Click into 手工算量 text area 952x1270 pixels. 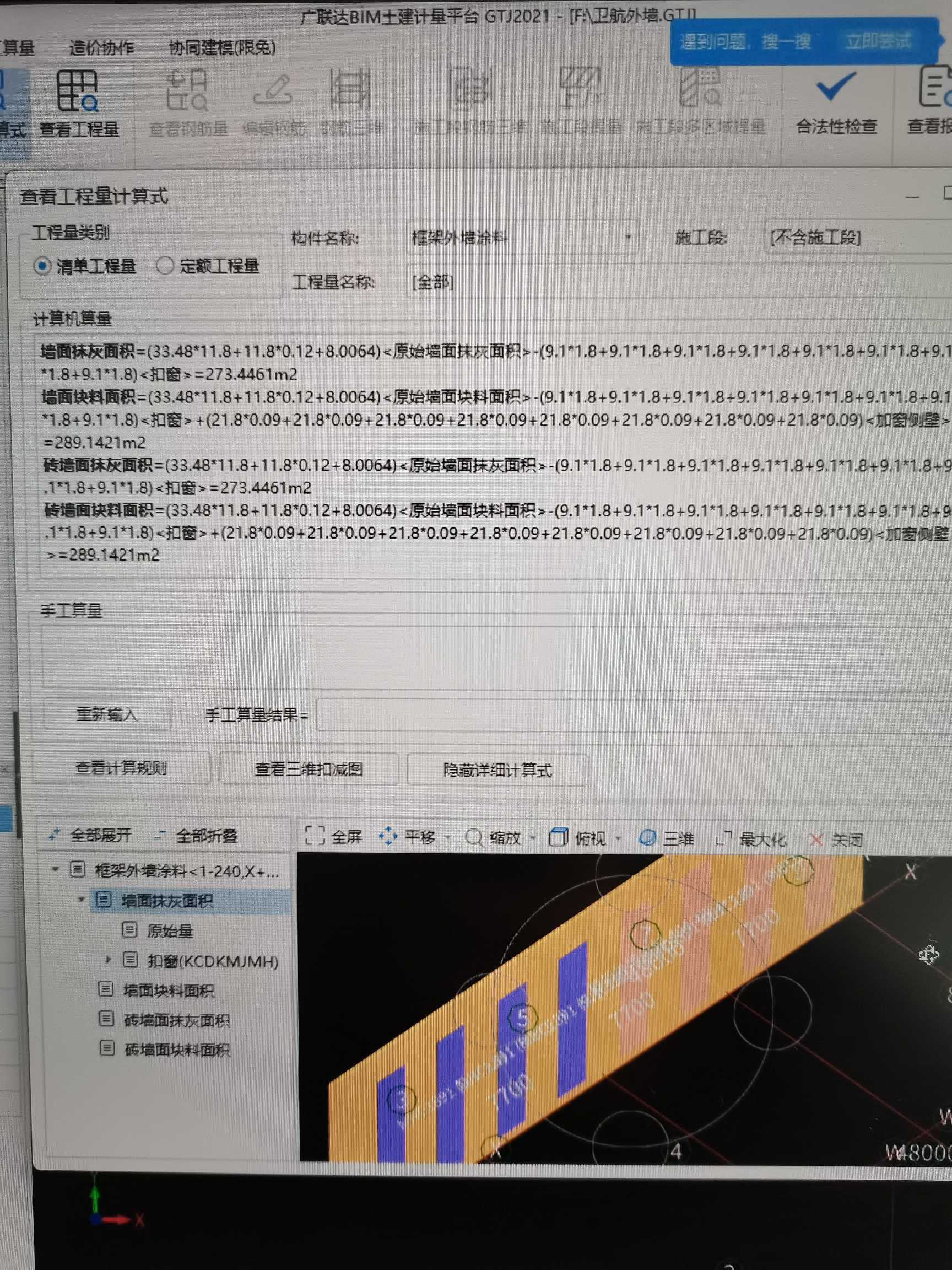click(496, 658)
